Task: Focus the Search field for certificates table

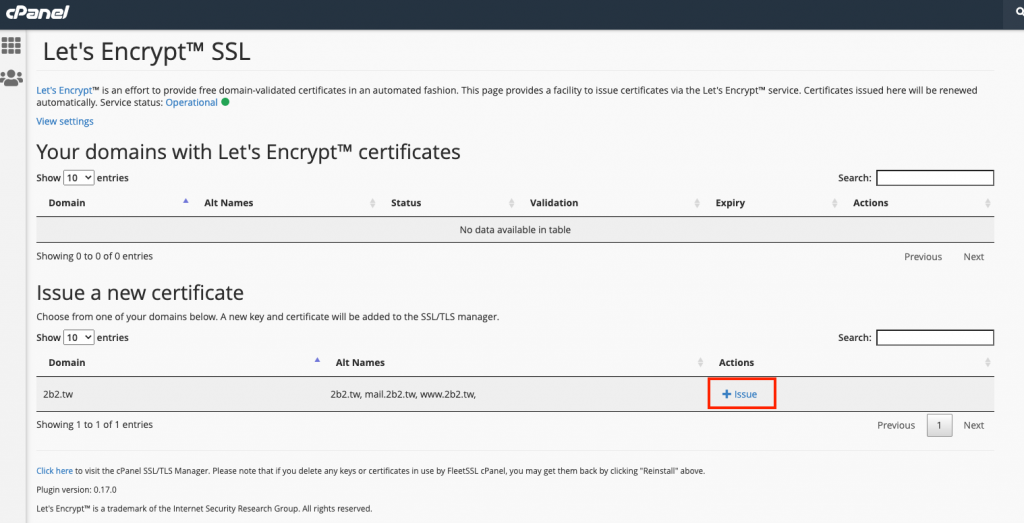Action: [x=935, y=178]
